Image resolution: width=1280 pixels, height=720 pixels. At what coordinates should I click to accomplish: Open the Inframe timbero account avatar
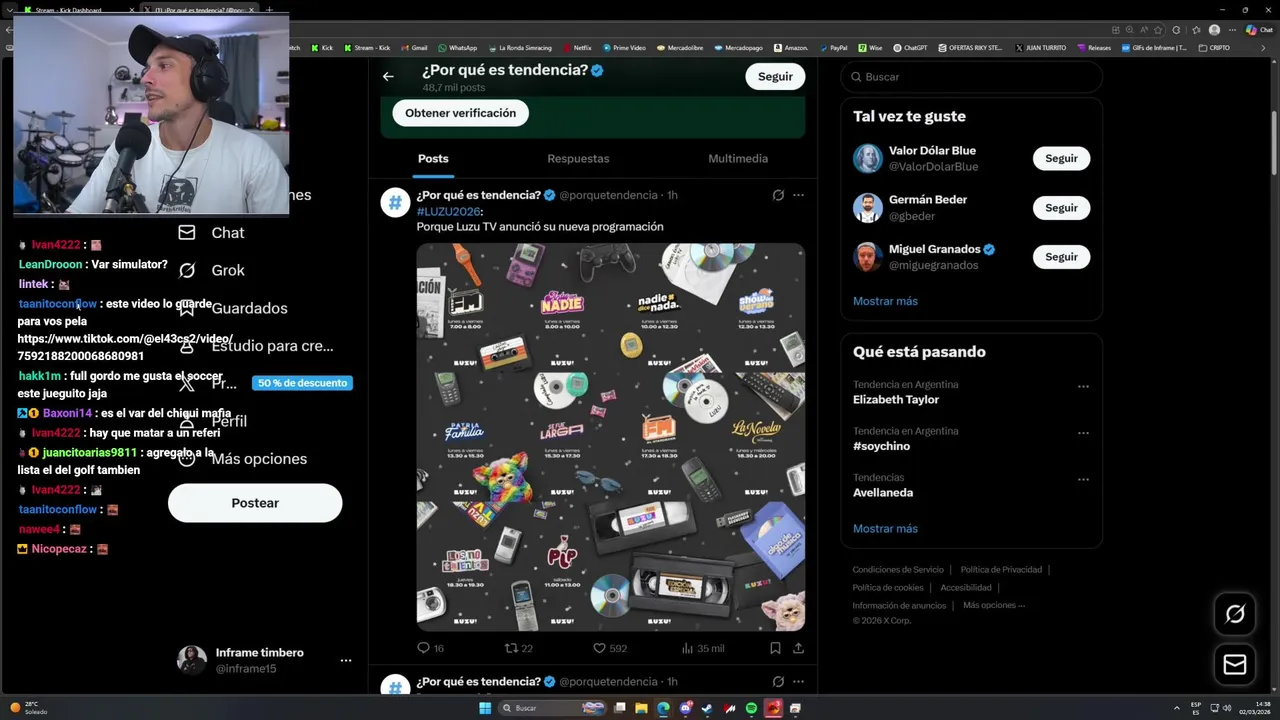pyautogui.click(x=192, y=660)
